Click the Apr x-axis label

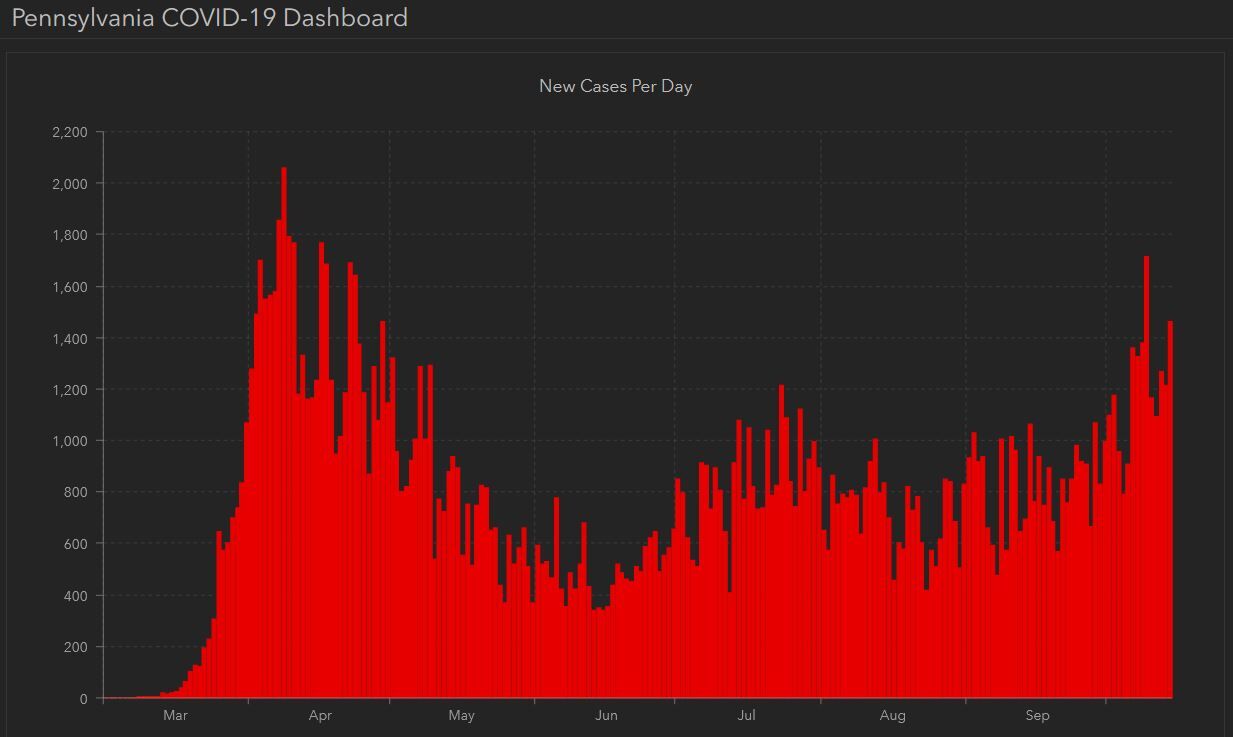coord(320,716)
